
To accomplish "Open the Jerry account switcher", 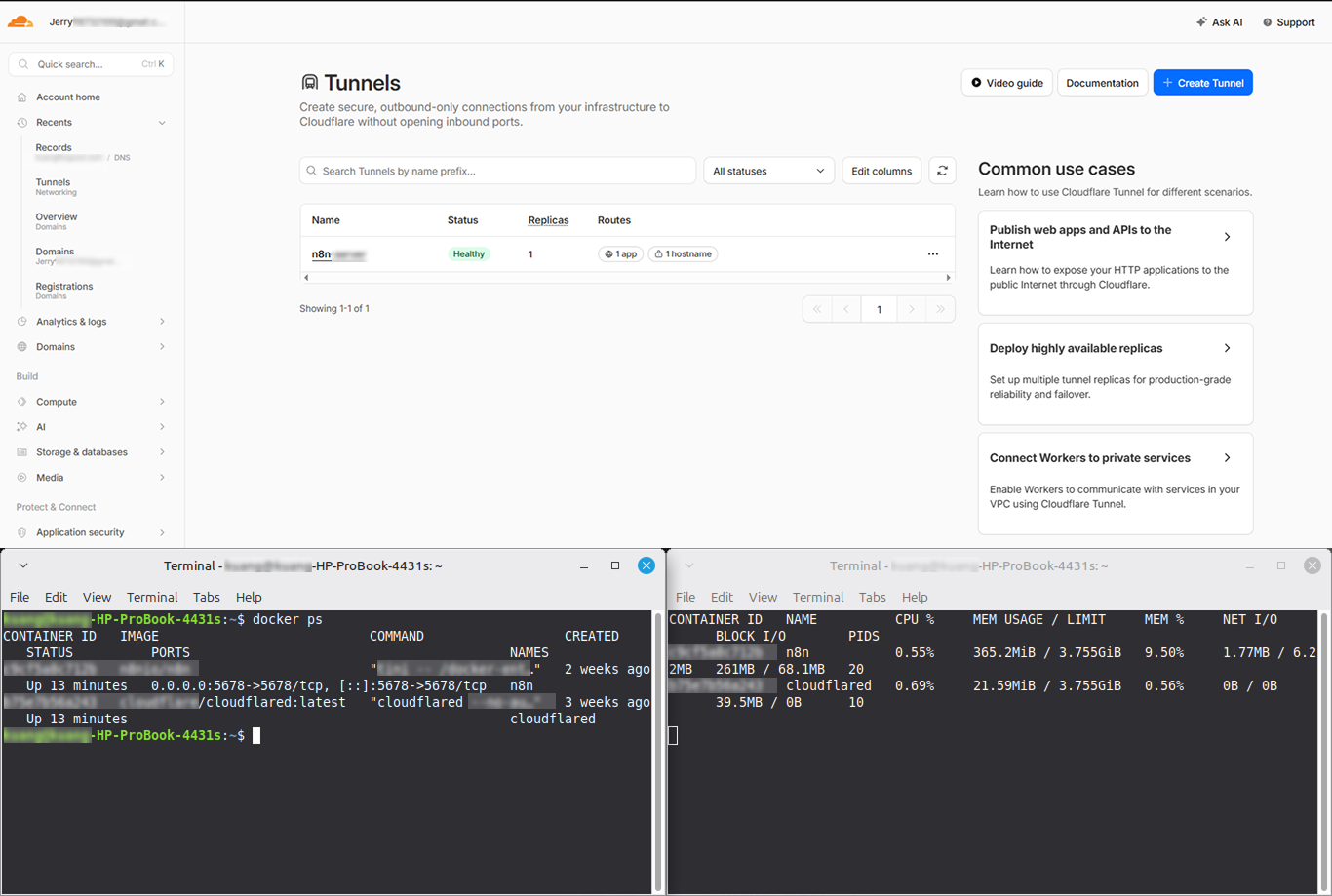I will (107, 21).
